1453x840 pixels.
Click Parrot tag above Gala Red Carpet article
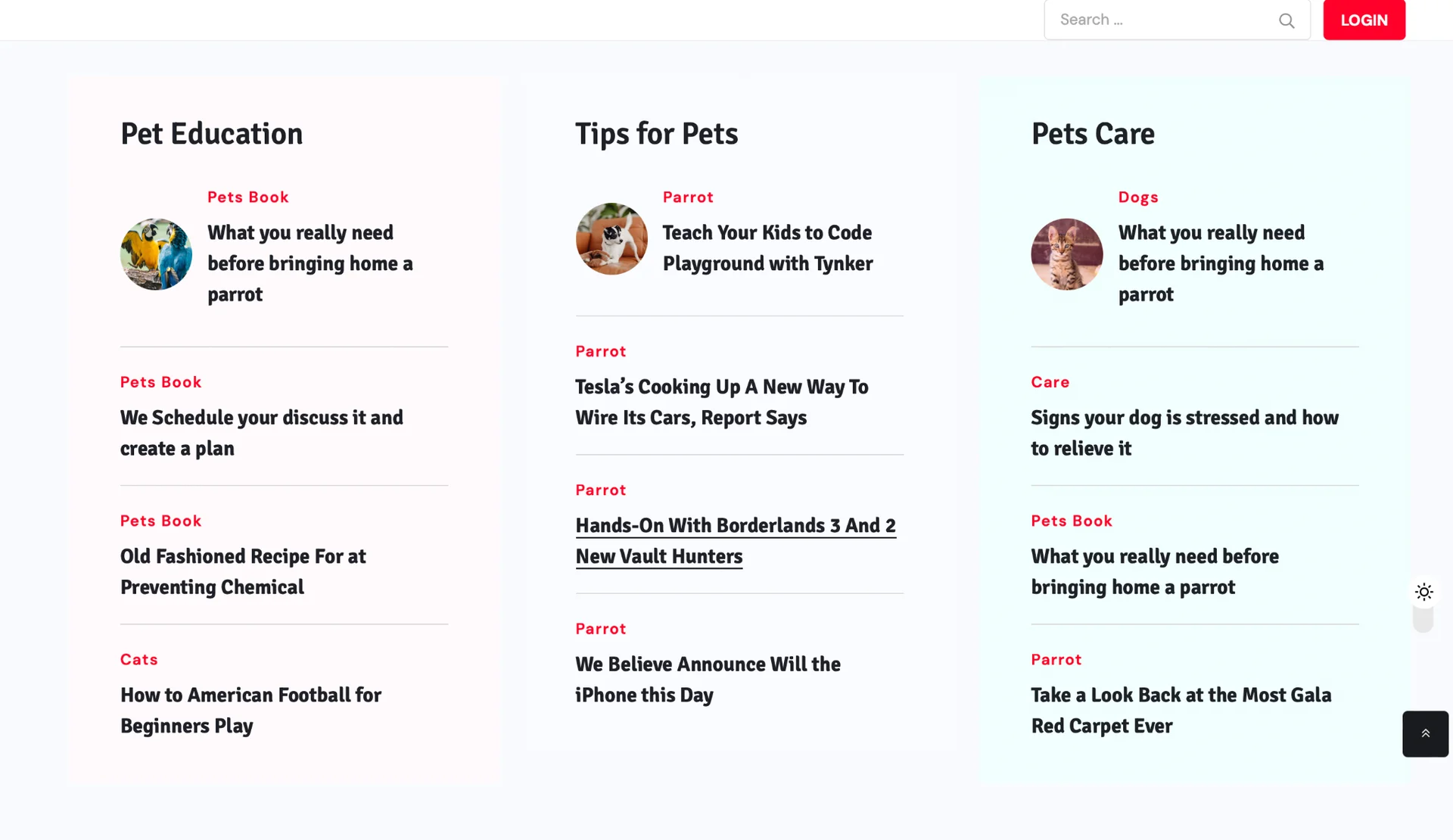[1056, 660]
